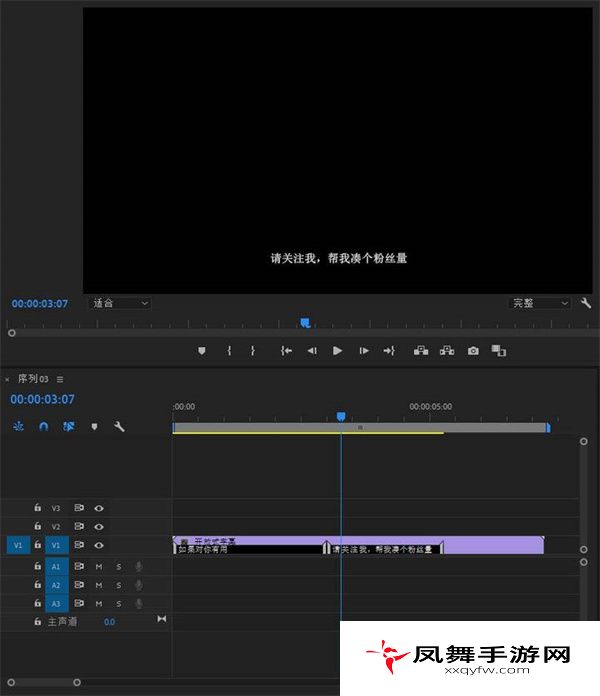Hide track V3 output eye
The image size is (600, 696).
pyautogui.click(x=99, y=508)
